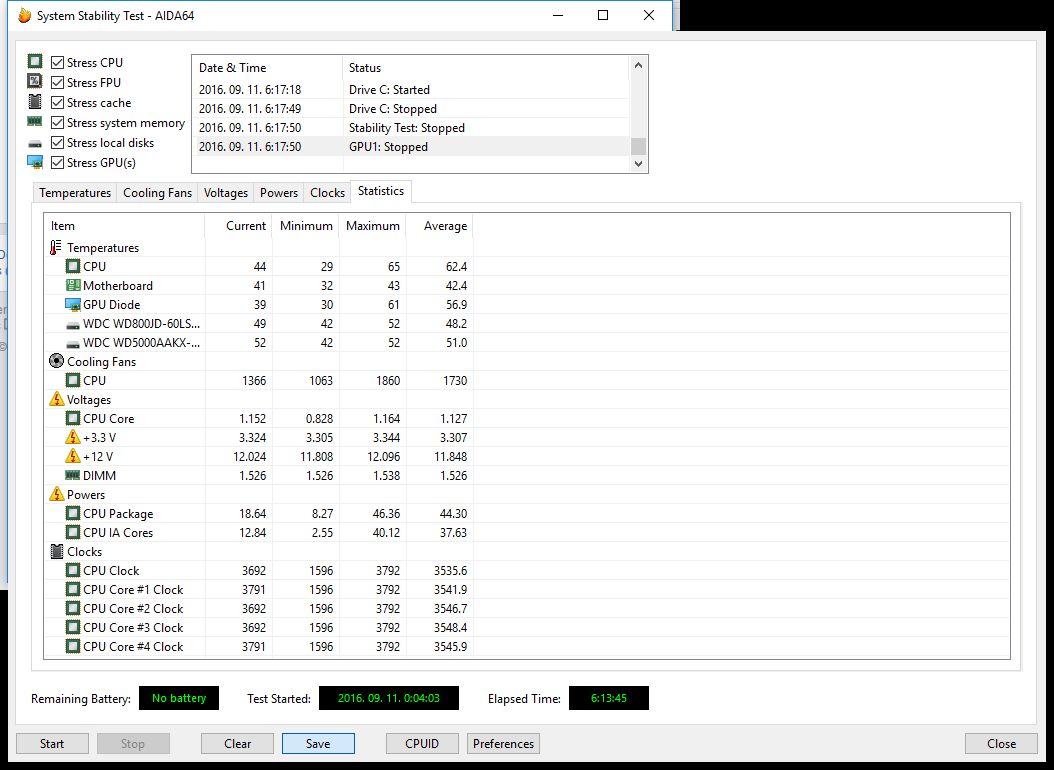Click the Clocks group chip icon
Screen dimensions: 1054x770
pyautogui.click(x=57, y=552)
